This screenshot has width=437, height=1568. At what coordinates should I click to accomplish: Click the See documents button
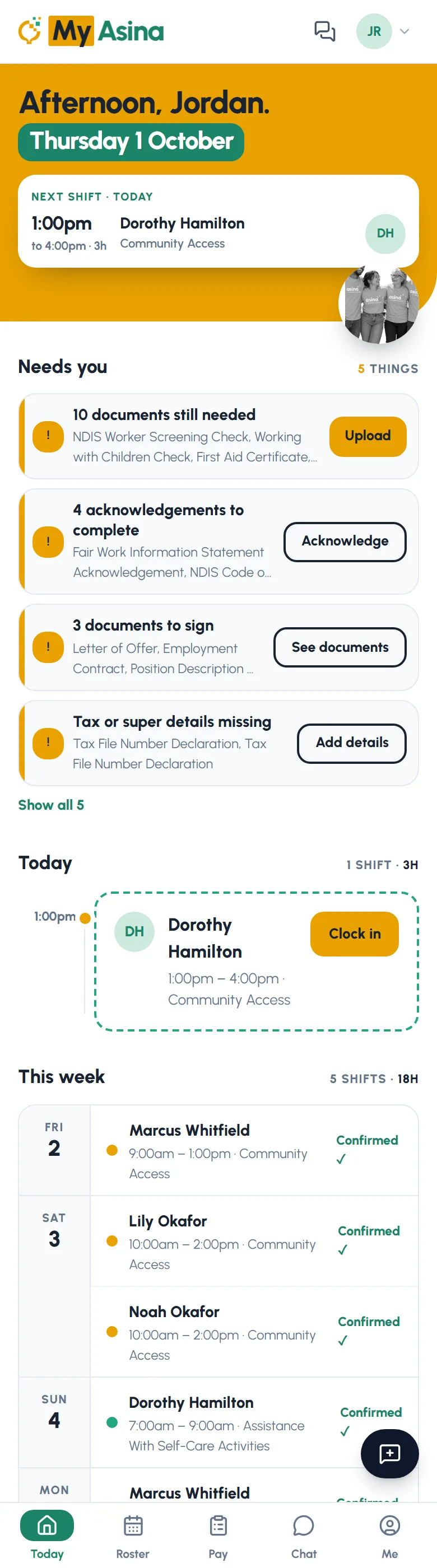click(x=340, y=647)
